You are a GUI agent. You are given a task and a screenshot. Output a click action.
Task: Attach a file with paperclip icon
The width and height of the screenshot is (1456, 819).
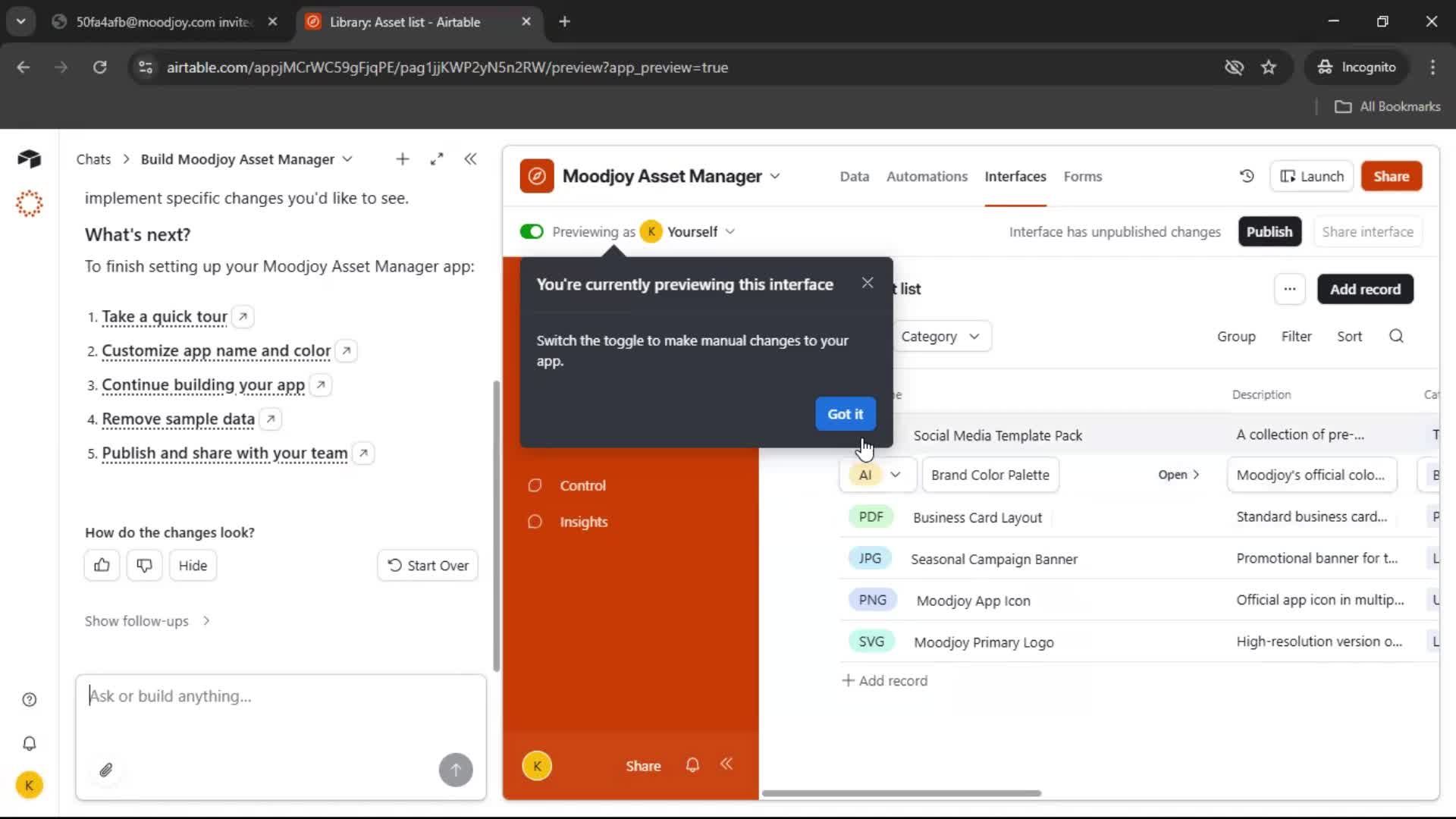click(106, 770)
